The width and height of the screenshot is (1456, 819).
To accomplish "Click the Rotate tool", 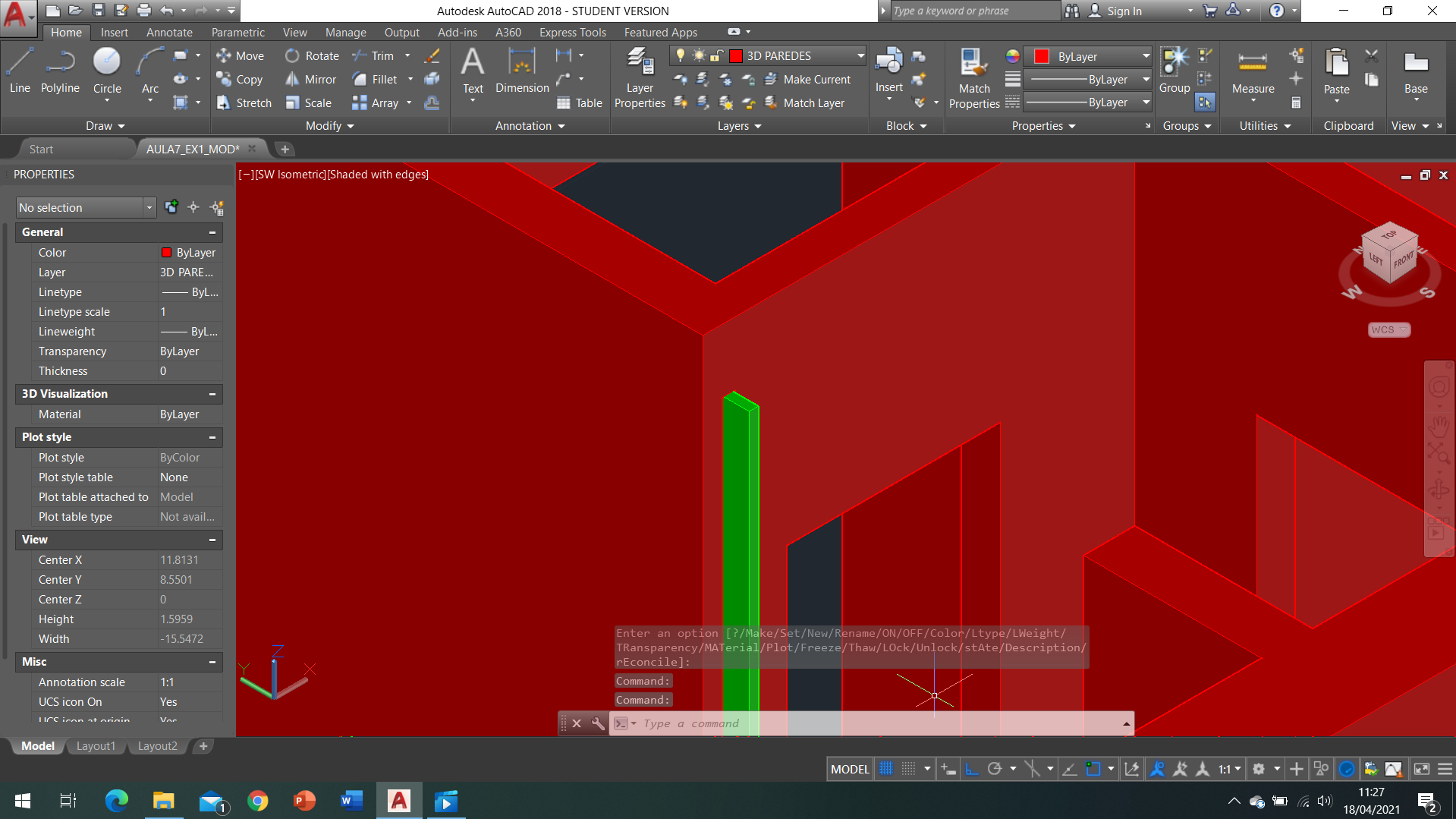I will pos(312,56).
